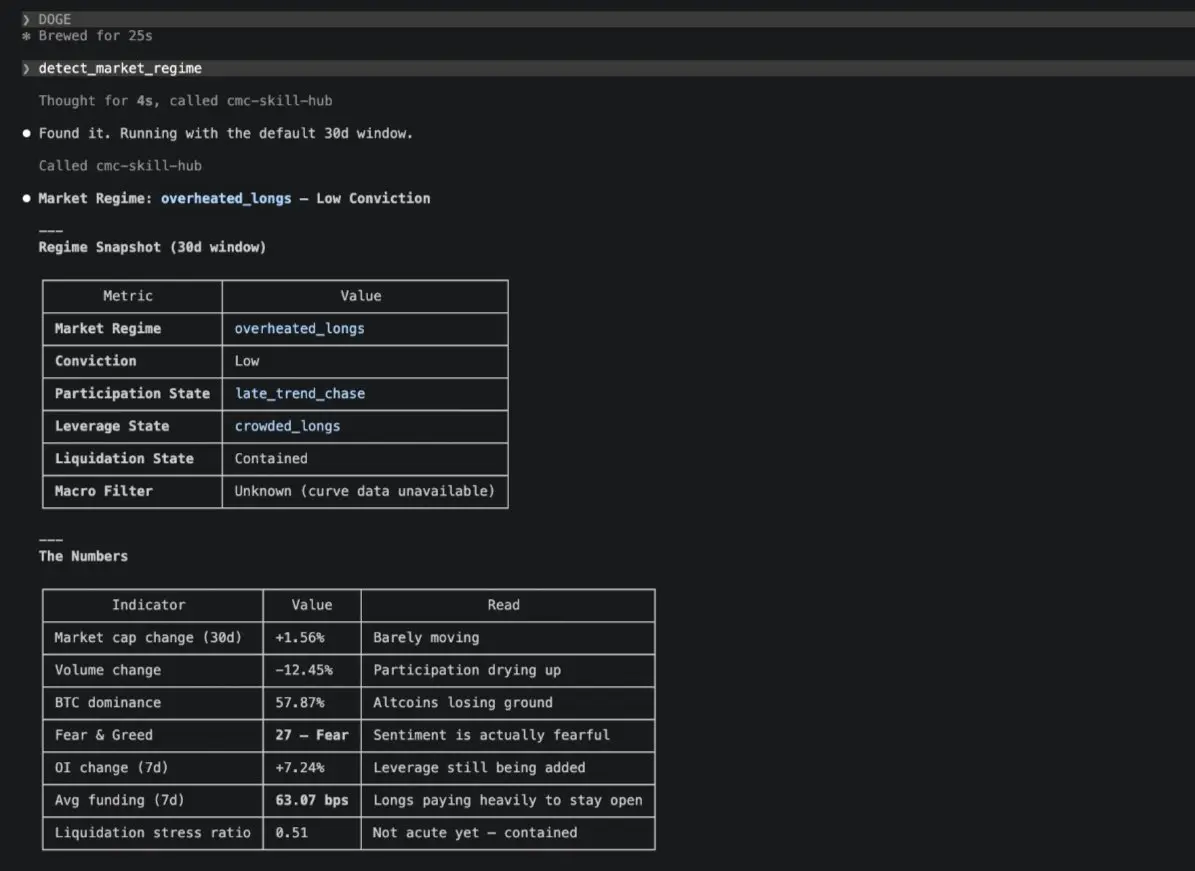Image resolution: width=1195 pixels, height=871 pixels.
Task: Click the chevron beside detect_market_regime
Action: pos(26,69)
